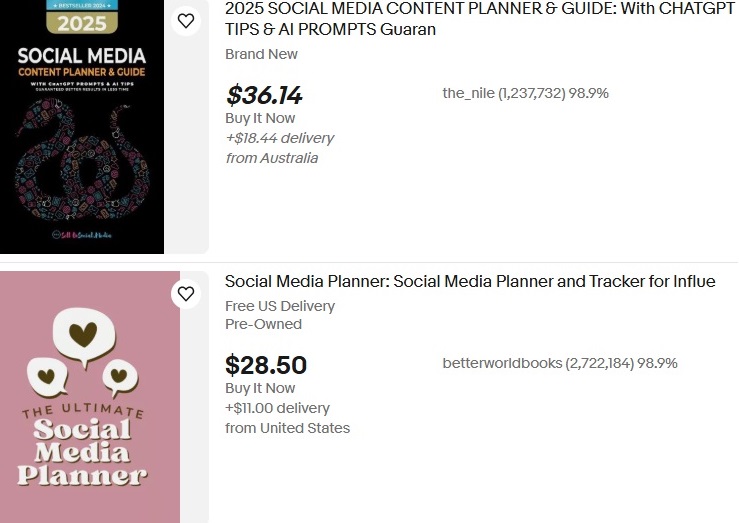This screenshot has height=523, width=739.
Task: Click the from United States location text
Action: [287, 428]
